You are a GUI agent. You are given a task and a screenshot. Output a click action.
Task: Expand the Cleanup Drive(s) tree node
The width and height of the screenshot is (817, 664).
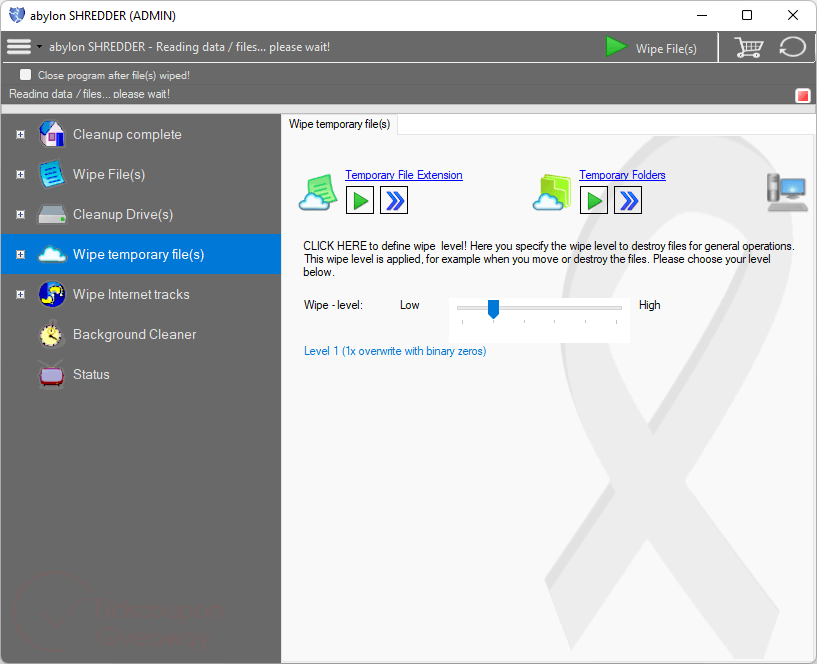20,215
